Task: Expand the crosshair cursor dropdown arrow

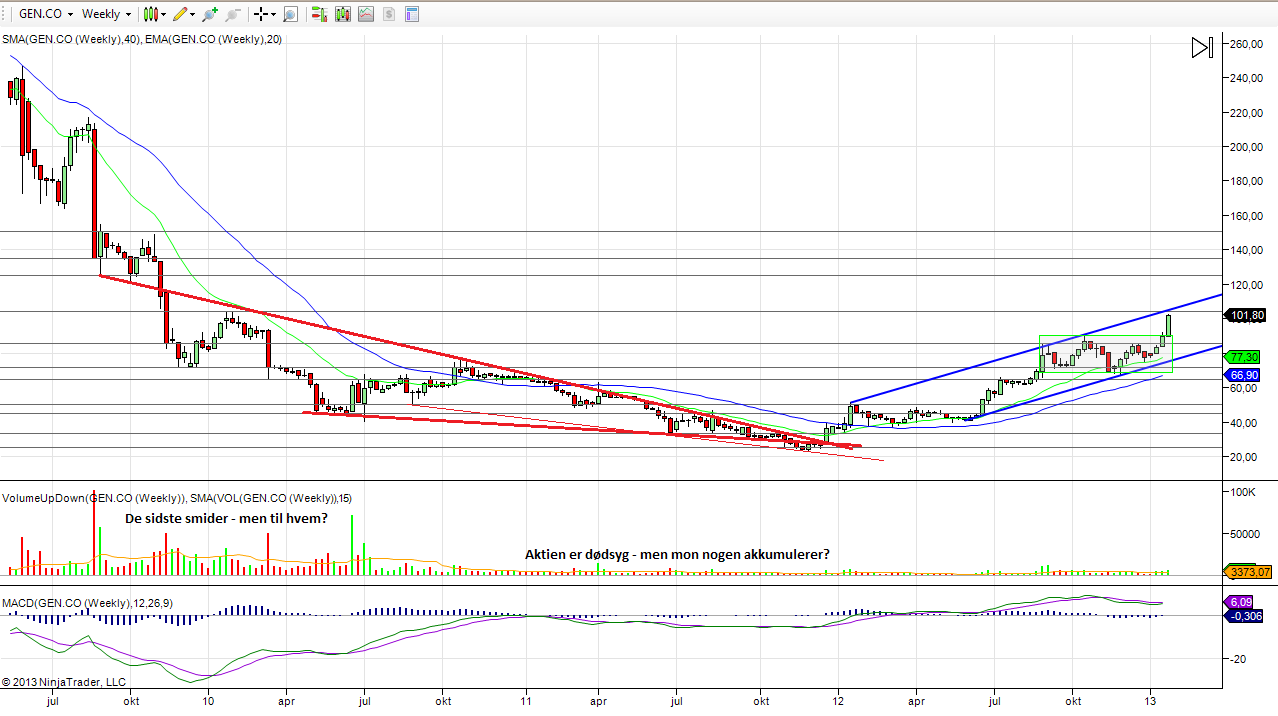Action: [273, 14]
